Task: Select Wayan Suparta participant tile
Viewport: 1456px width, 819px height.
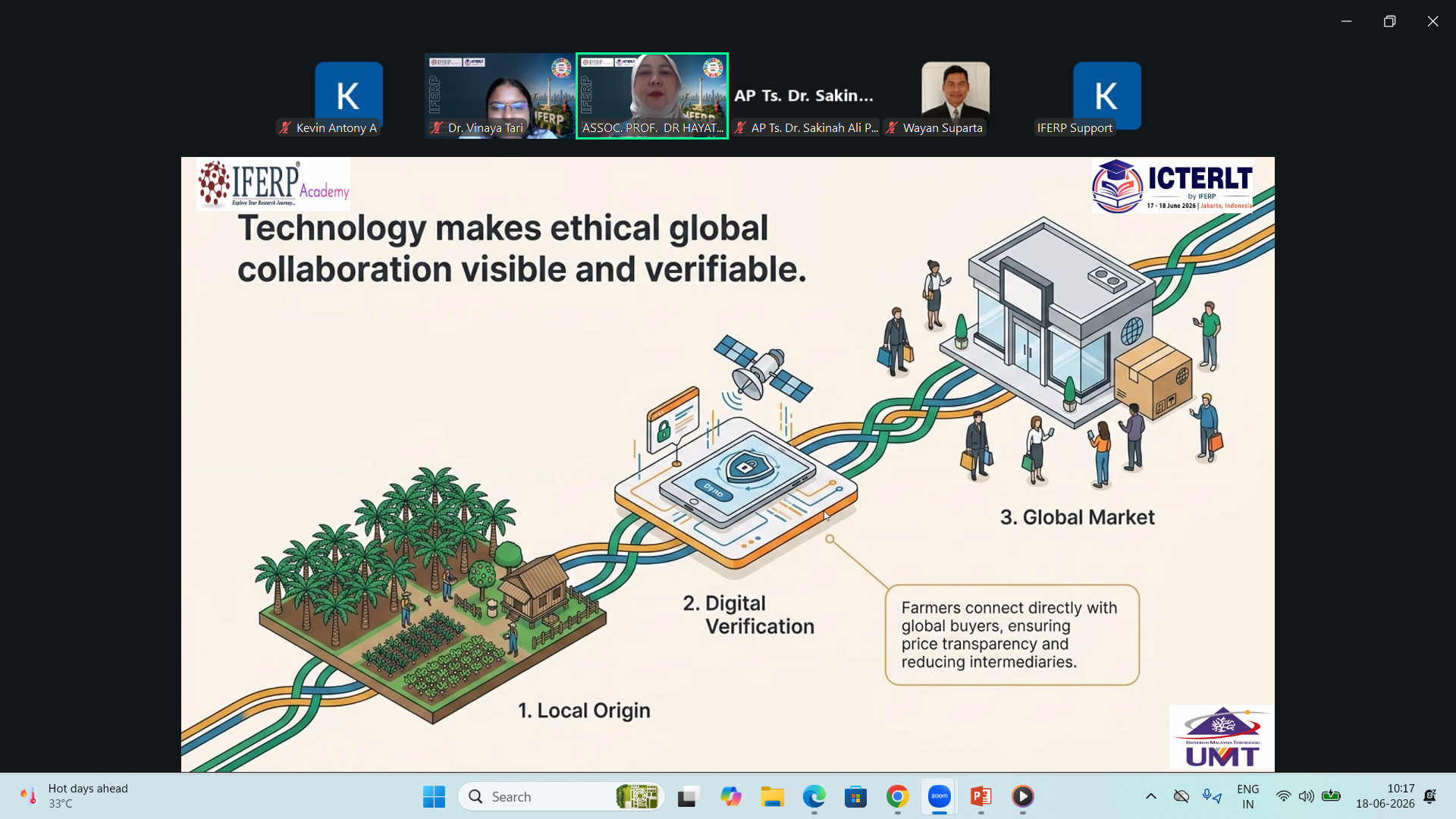Action: (955, 96)
